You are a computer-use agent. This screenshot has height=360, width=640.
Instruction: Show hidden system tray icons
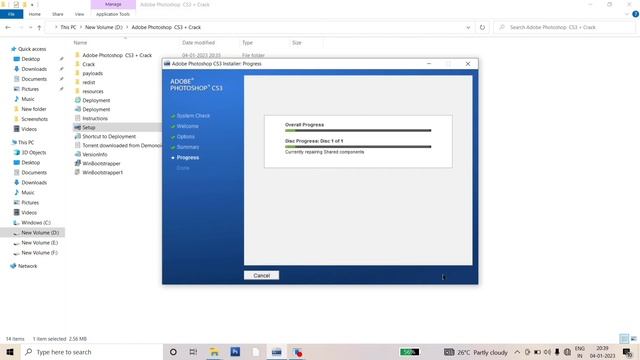tap(517, 352)
